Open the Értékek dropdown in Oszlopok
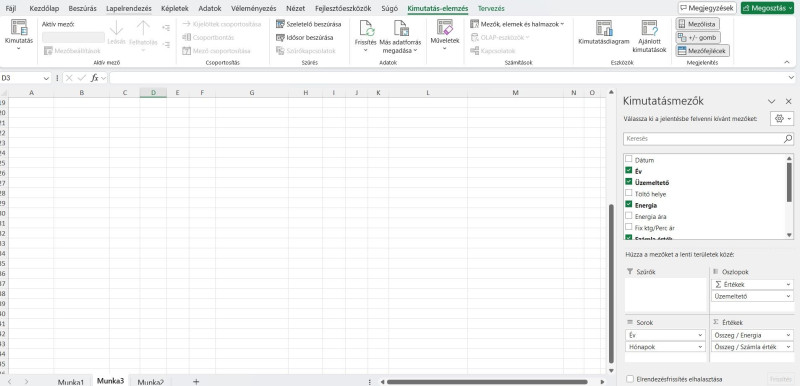This screenshot has width=800, height=386. point(789,285)
